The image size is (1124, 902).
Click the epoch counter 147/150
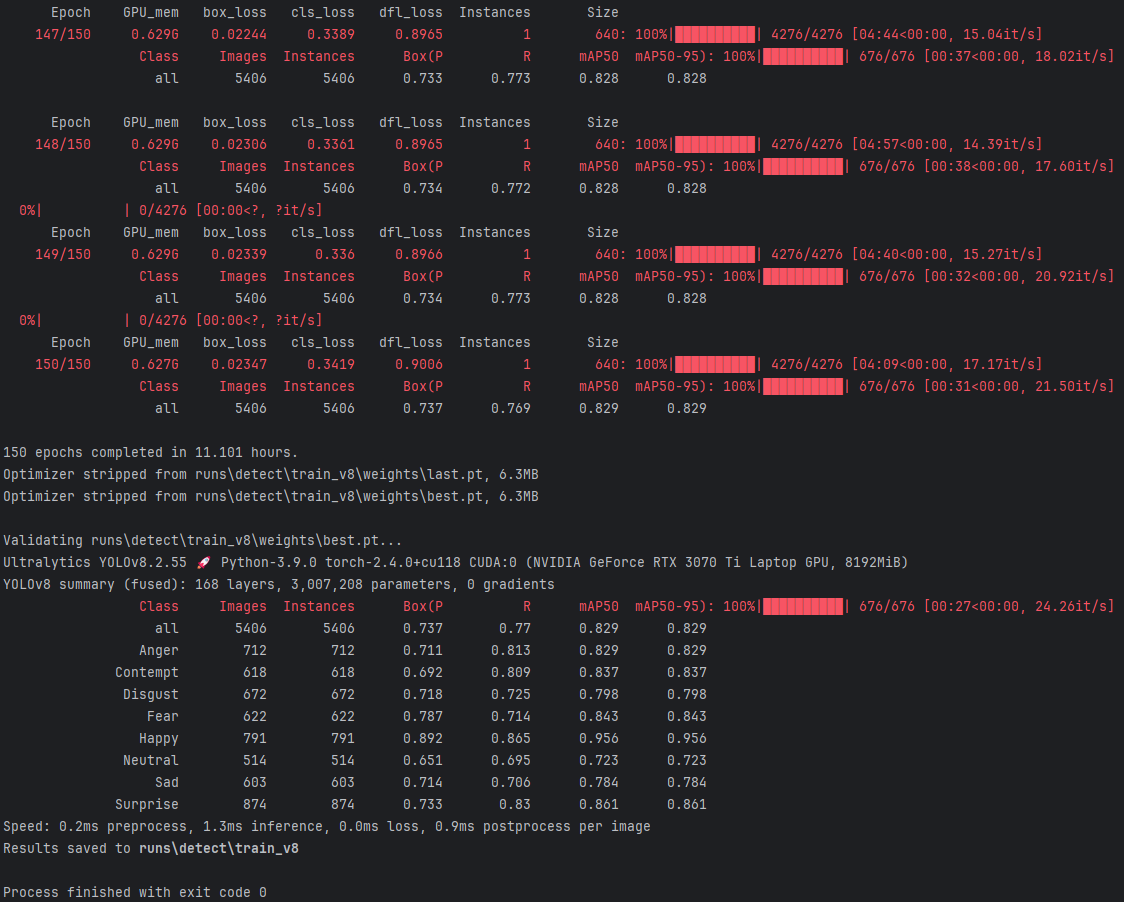point(63,34)
